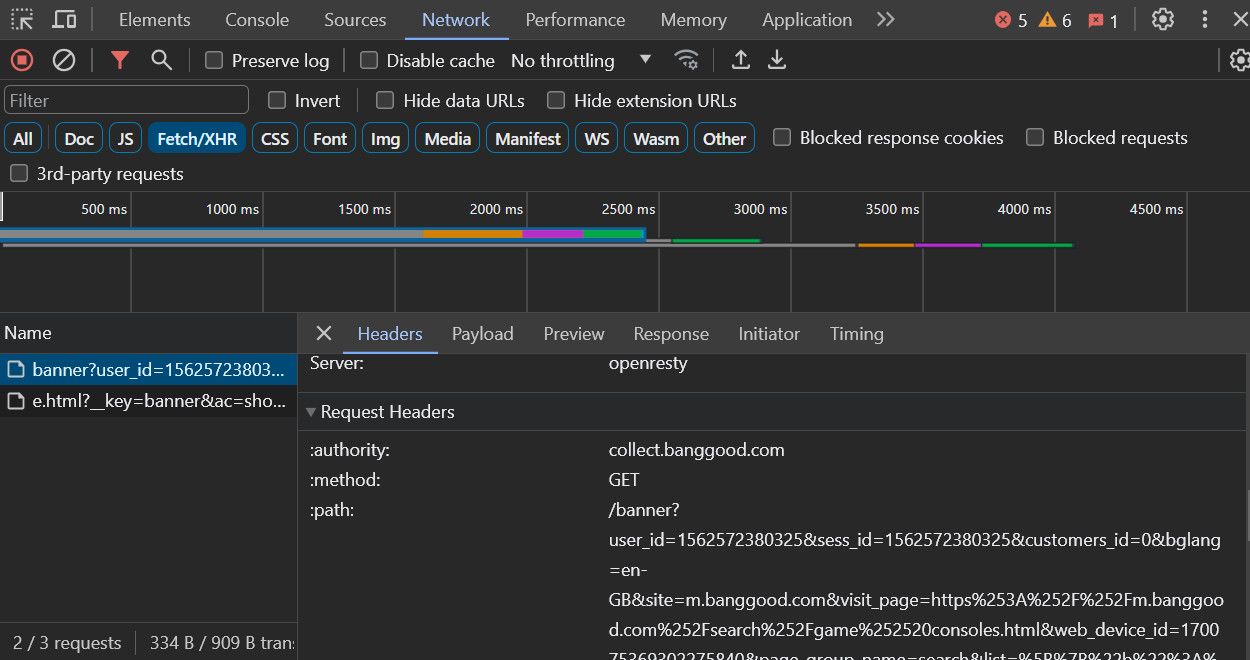Image resolution: width=1250 pixels, height=660 pixels.
Task: Open DevTools settings gear icon
Action: pyautogui.click(x=1162, y=19)
